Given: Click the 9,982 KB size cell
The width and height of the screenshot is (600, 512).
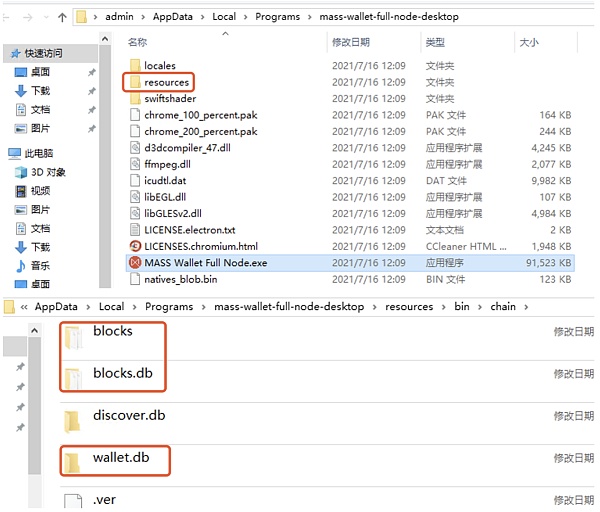Looking at the screenshot, I should point(551,181).
